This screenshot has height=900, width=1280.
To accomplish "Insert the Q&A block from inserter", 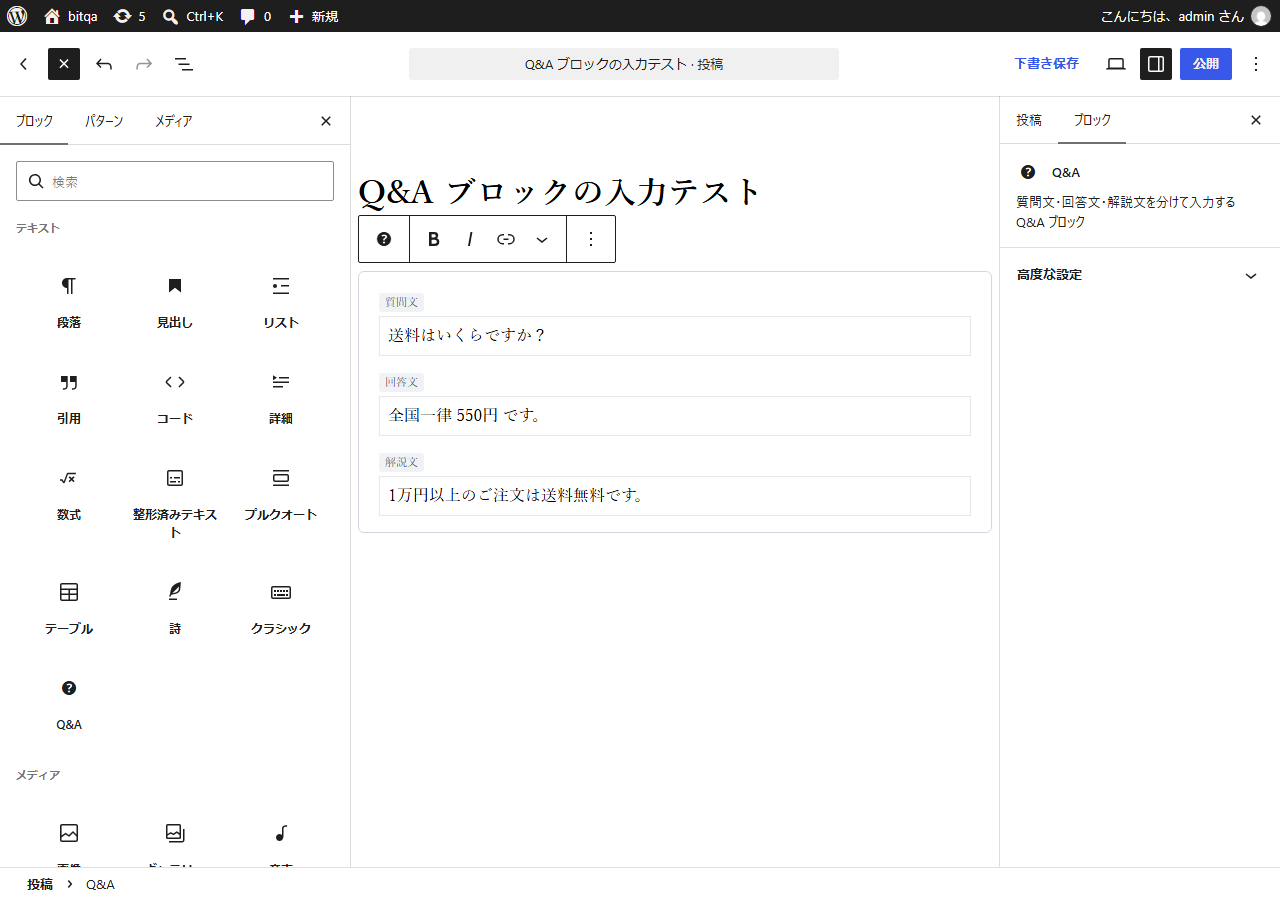I will (x=69, y=705).
